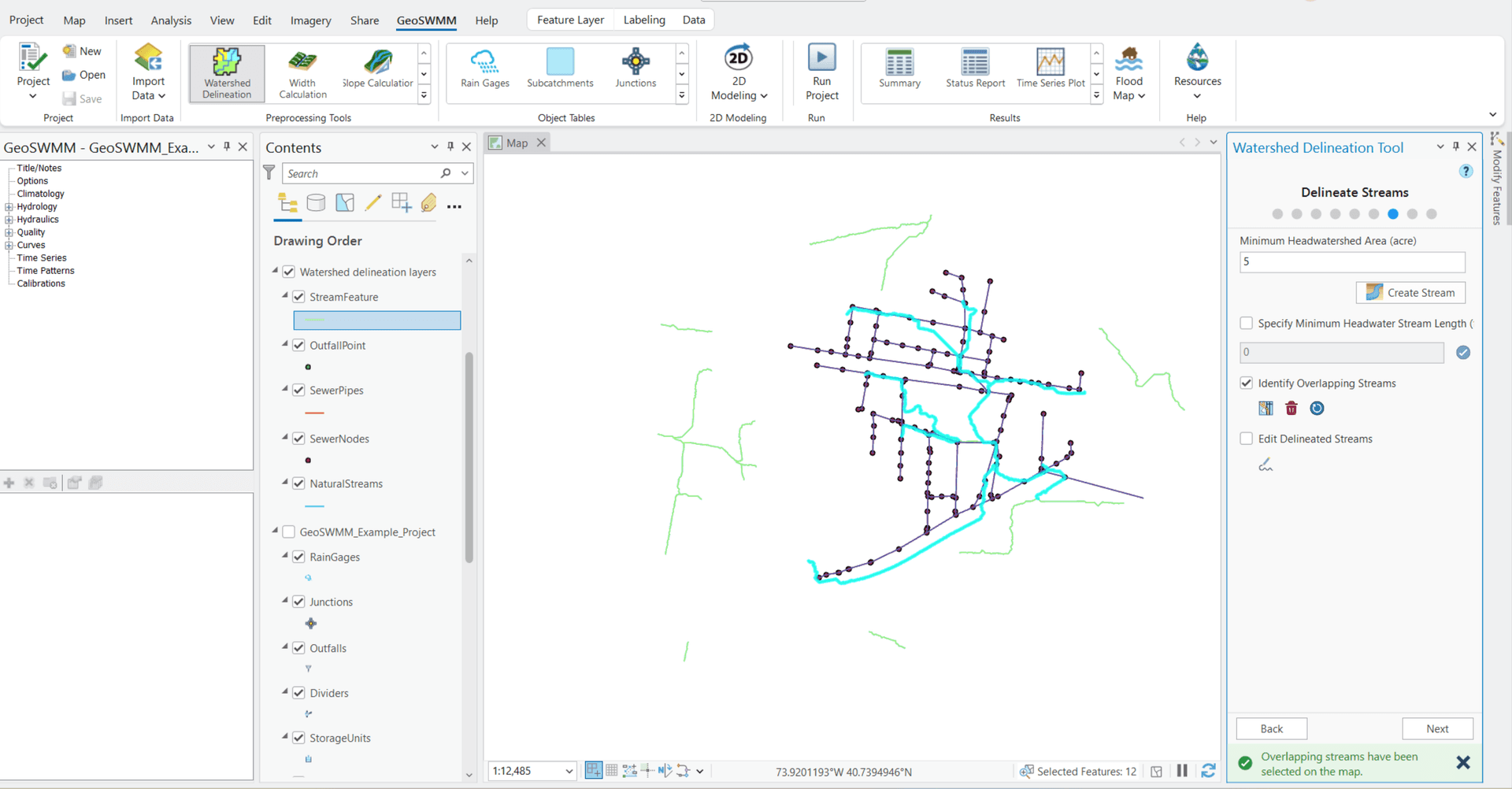1512x789 pixels.
Task: Uncheck Identify Overlapping Streams
Action: [x=1246, y=383]
